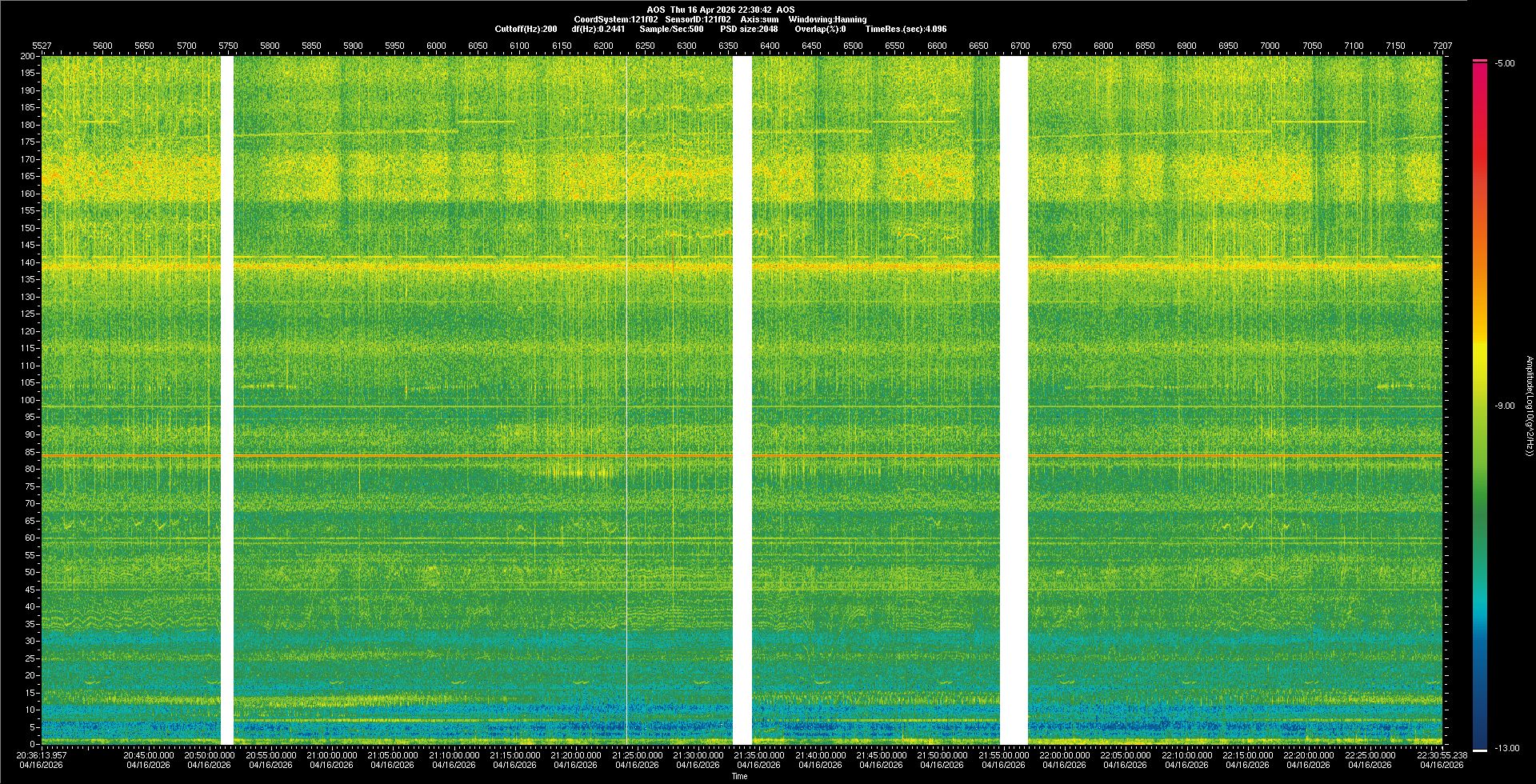1536x784 pixels.
Task: Click the 6700 top axis label
Action: pyautogui.click(x=1020, y=46)
